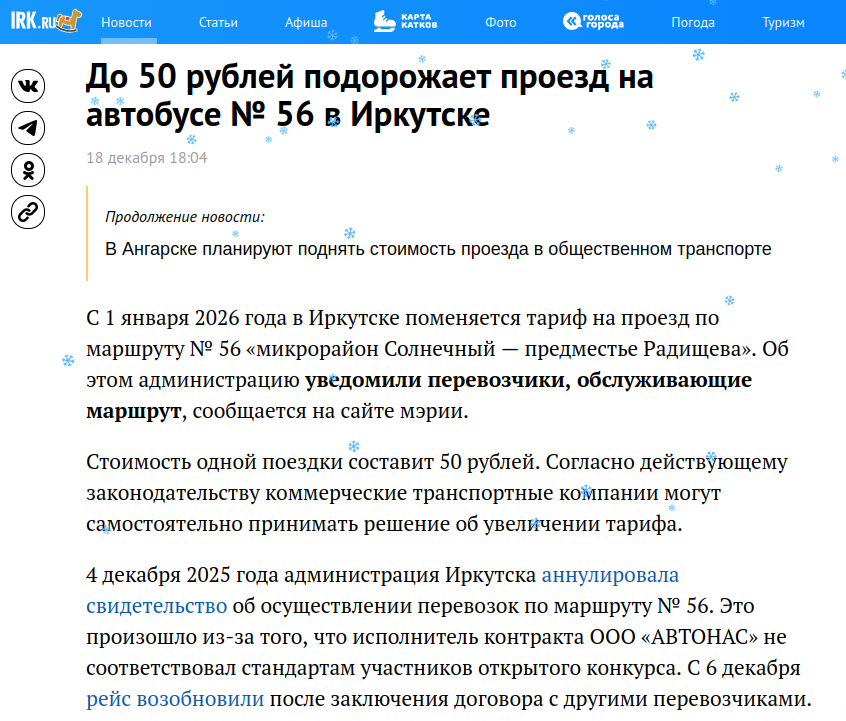Screen dimensions: 846x721
Task: Open the Погода section
Action: click(x=693, y=22)
